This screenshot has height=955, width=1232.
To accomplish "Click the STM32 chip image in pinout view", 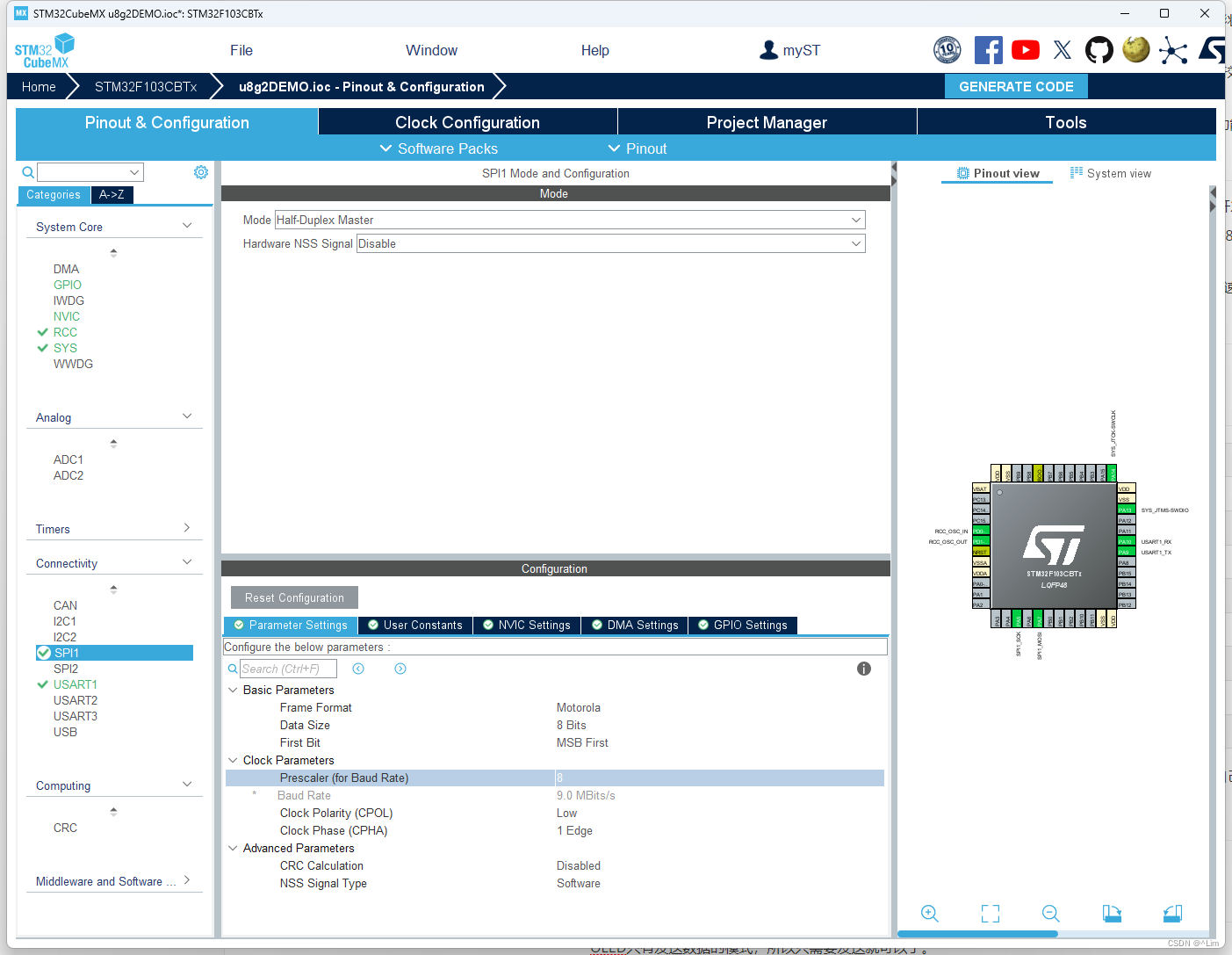I will pos(1054,546).
